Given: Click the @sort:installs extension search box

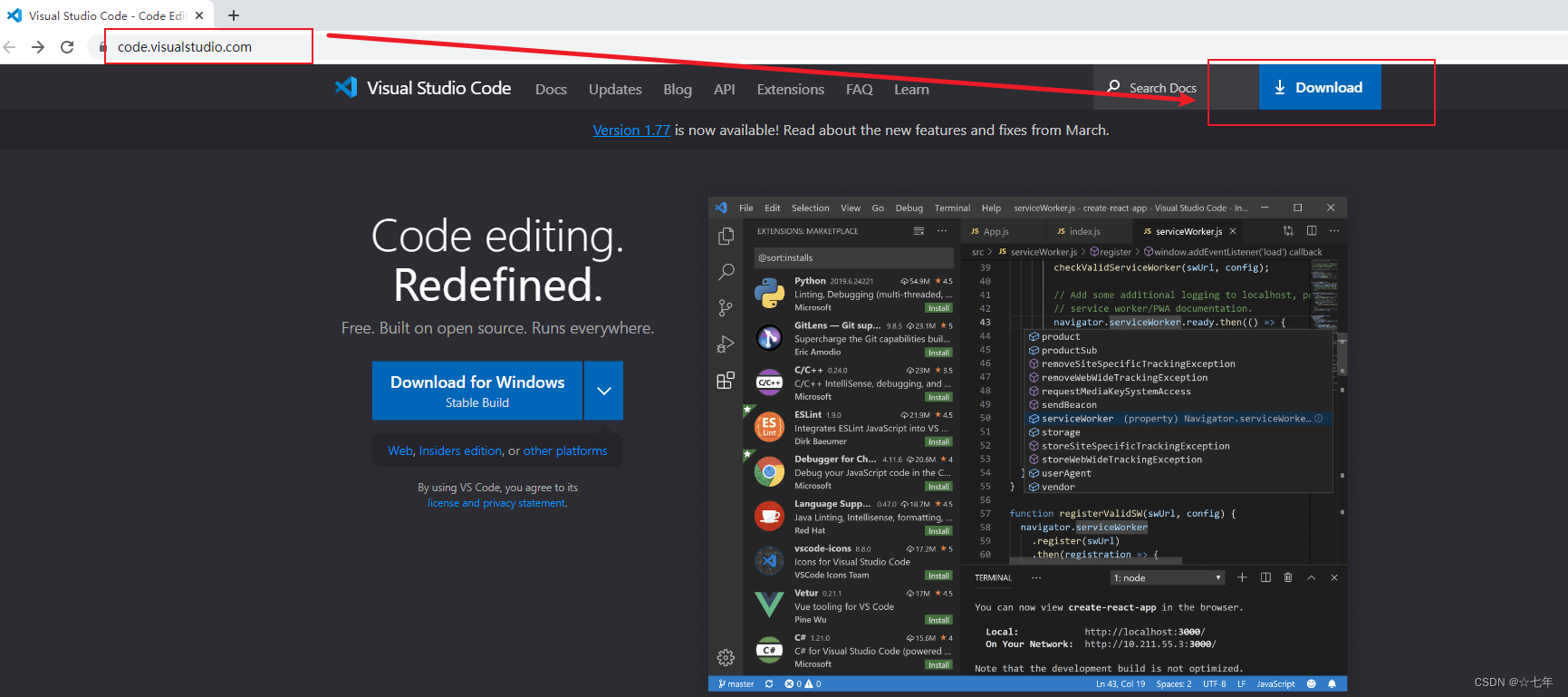Looking at the screenshot, I should pyautogui.click(x=853, y=258).
